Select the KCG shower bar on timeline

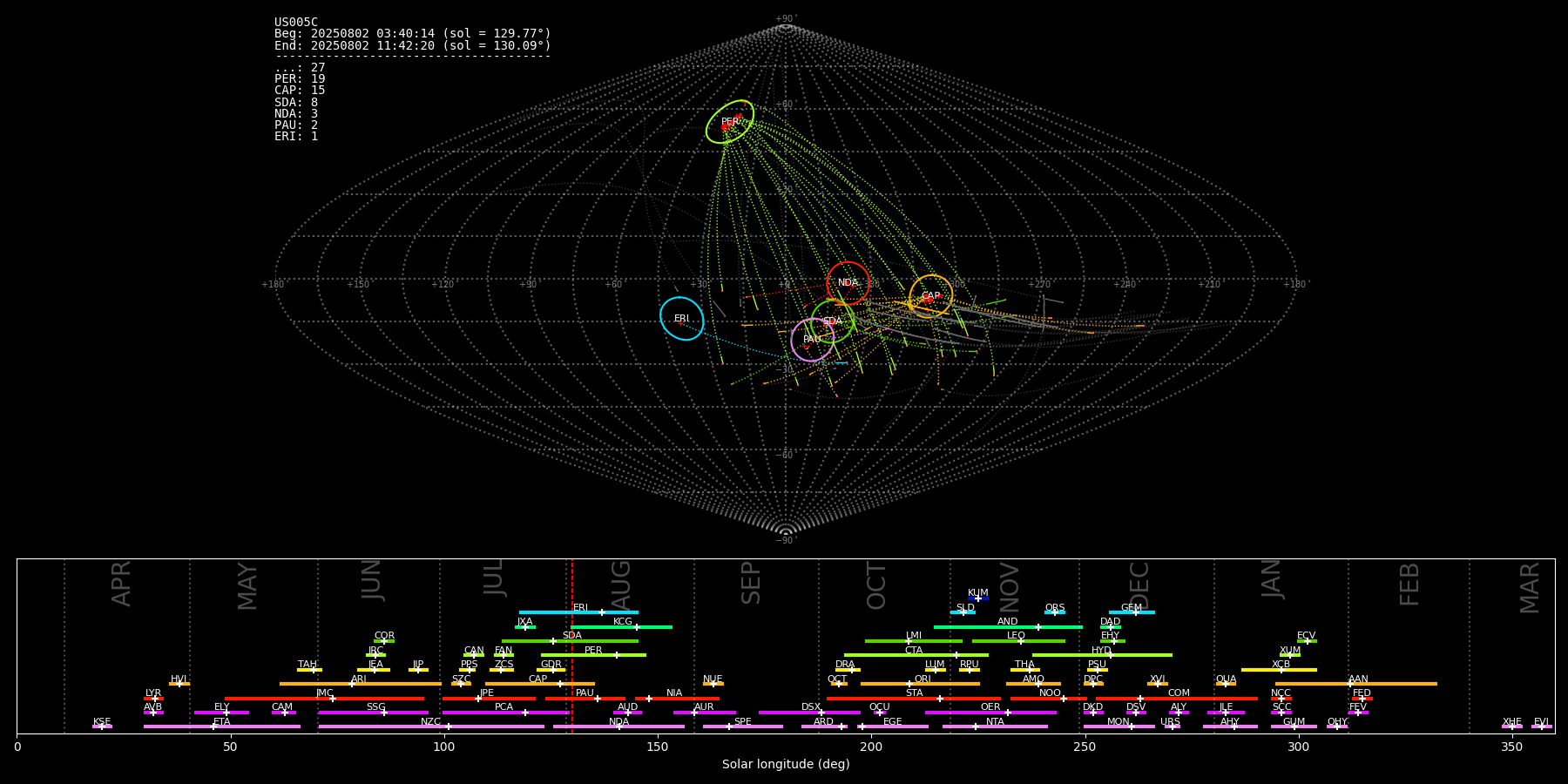click(621, 626)
